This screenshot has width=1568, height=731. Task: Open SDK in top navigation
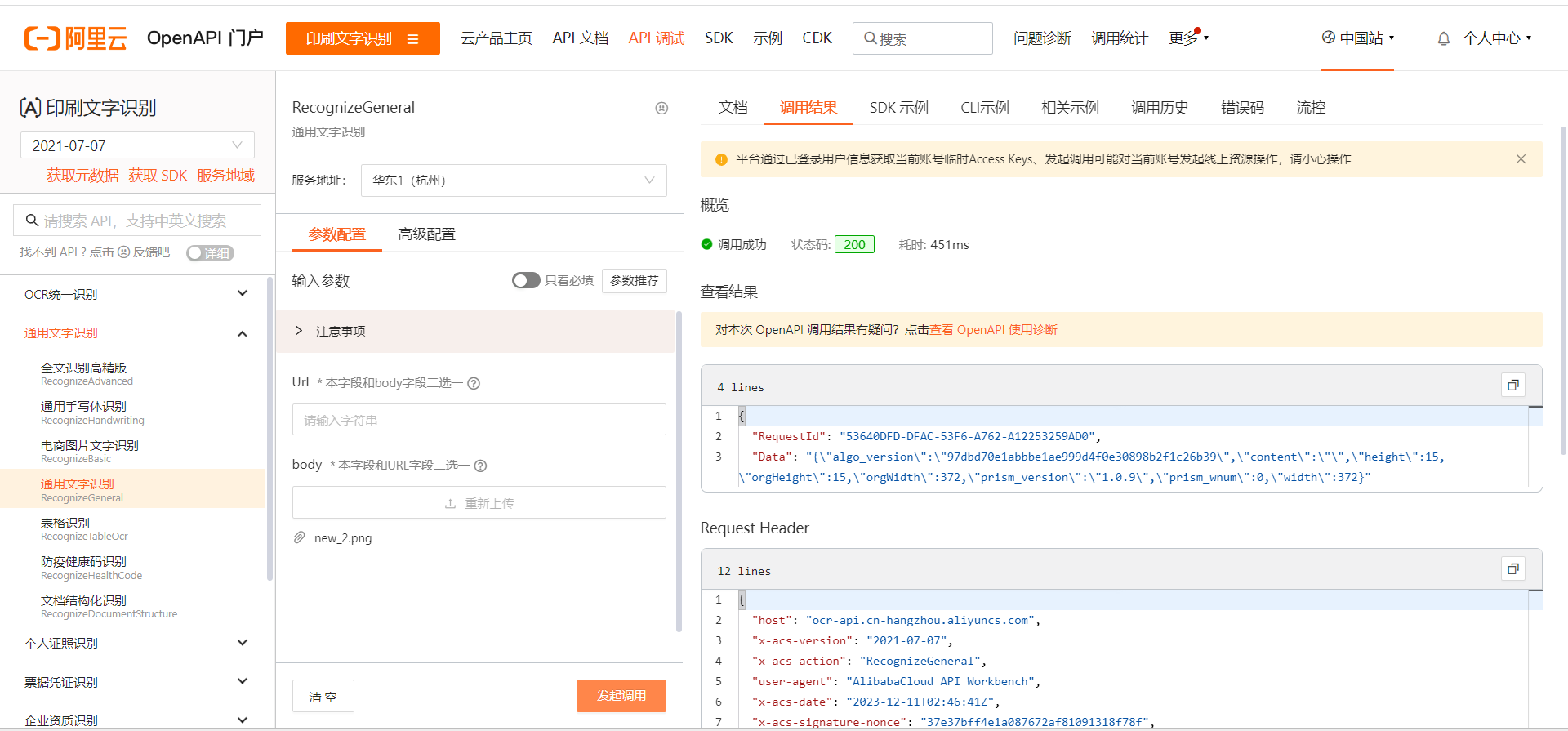click(719, 38)
